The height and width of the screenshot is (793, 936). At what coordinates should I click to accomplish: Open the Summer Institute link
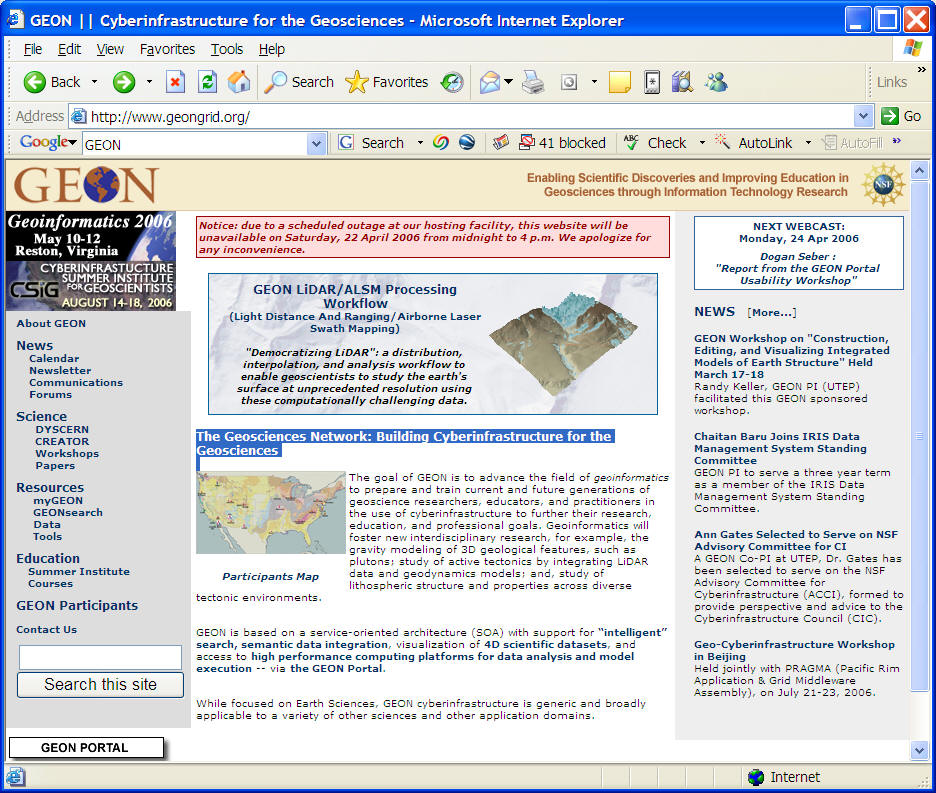pyautogui.click(x=79, y=571)
